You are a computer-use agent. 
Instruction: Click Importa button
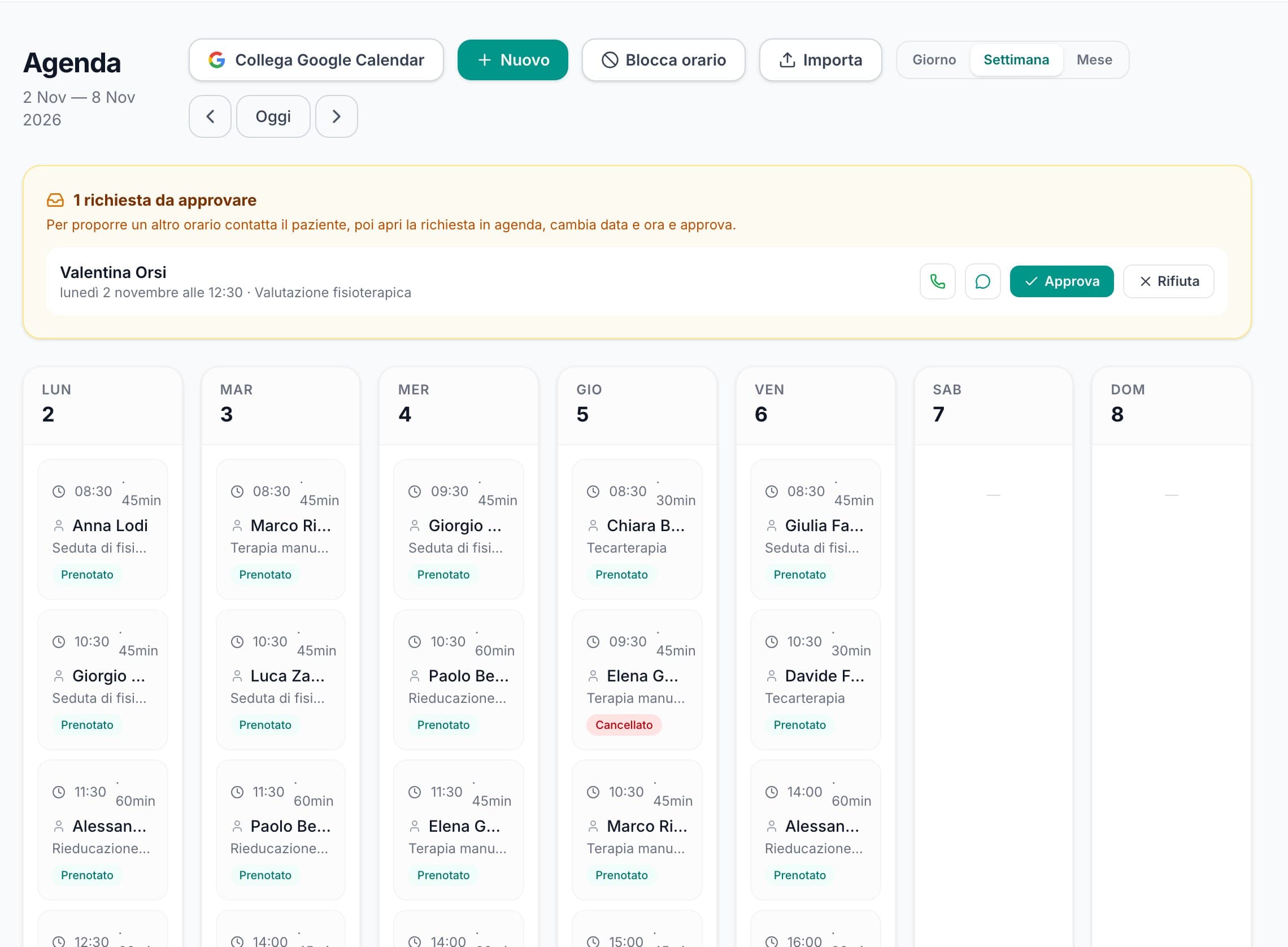tap(820, 60)
